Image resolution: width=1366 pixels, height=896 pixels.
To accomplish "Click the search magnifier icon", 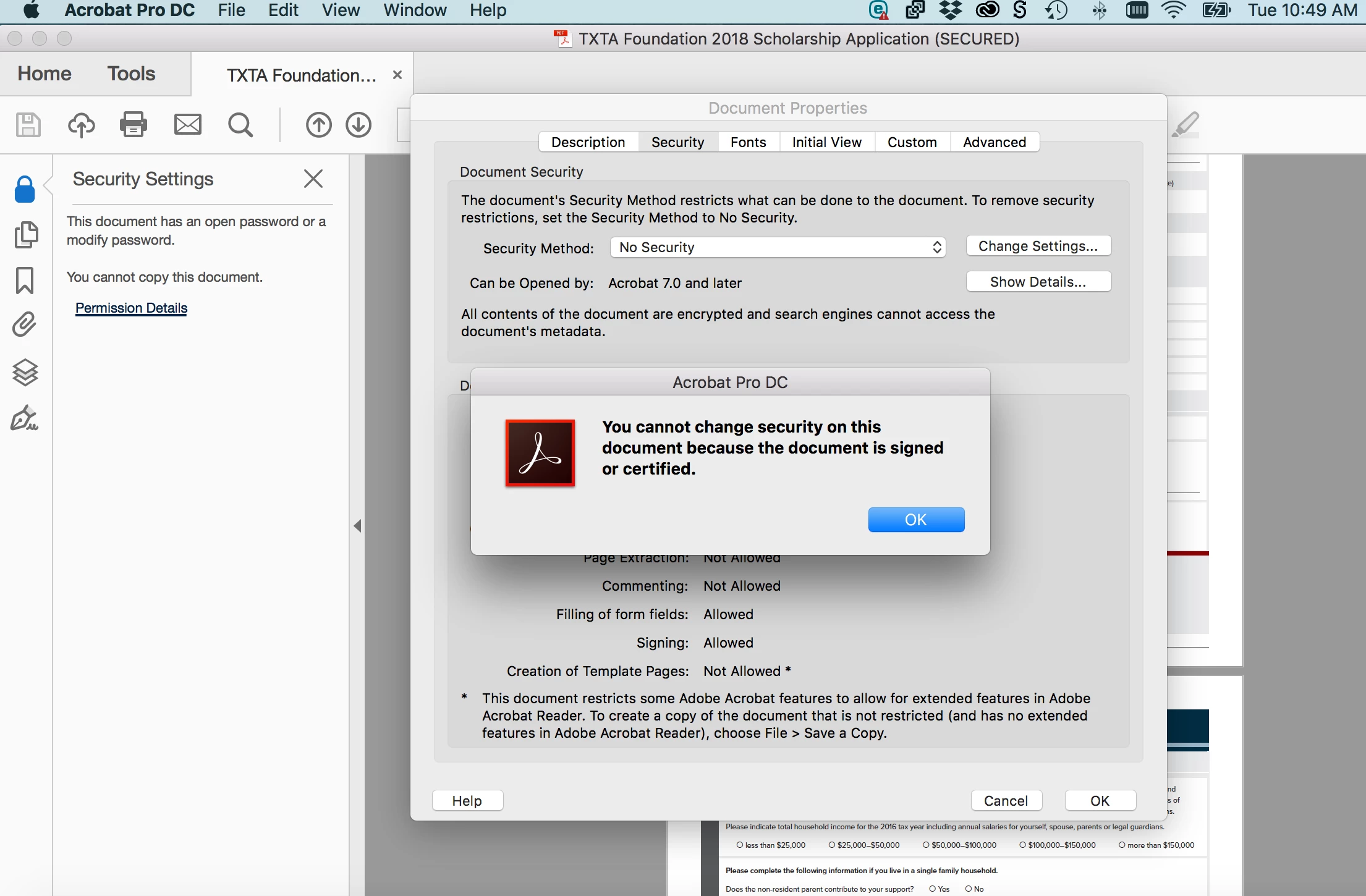I will point(240,125).
